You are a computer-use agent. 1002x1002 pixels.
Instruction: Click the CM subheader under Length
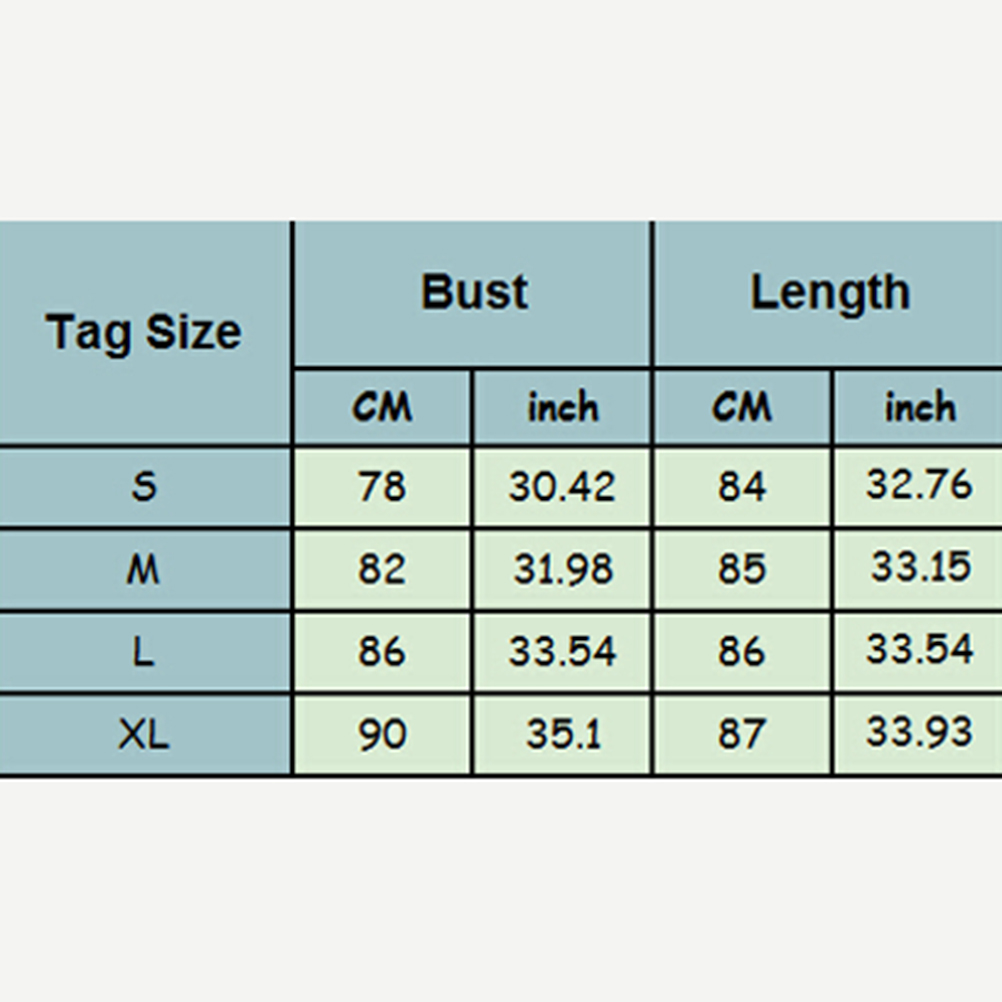(x=742, y=407)
